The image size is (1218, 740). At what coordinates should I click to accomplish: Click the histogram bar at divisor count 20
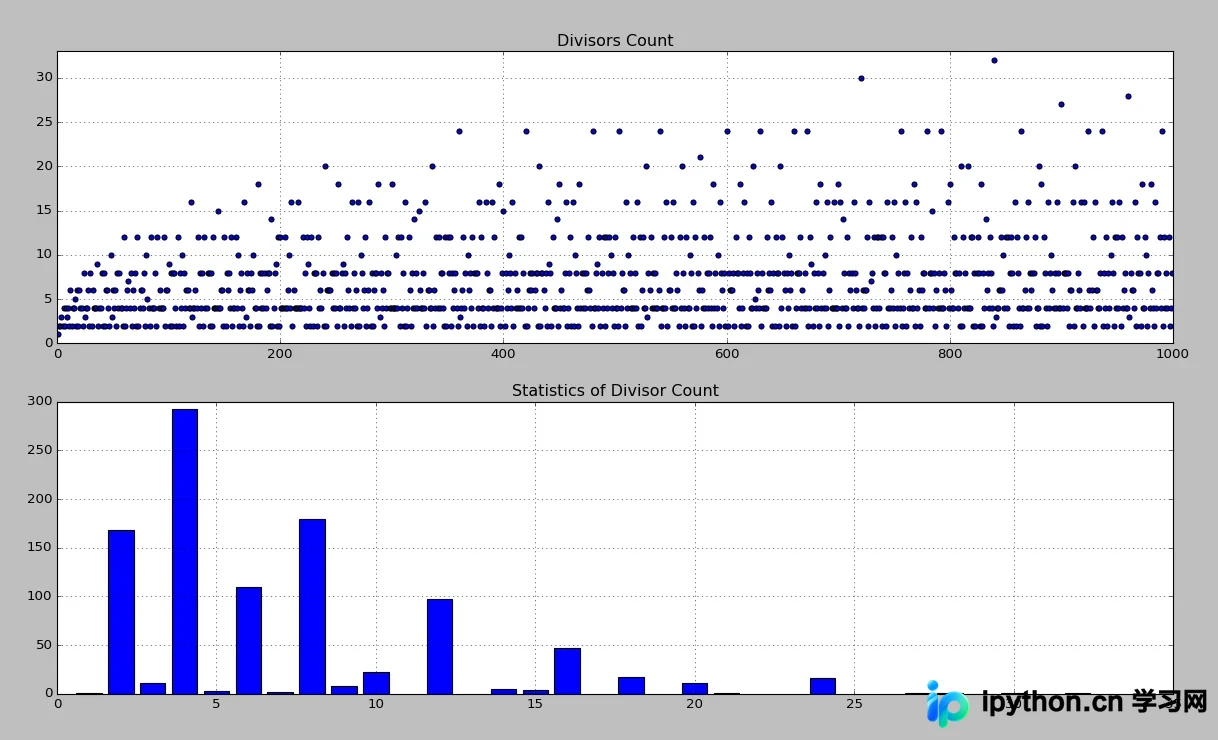pos(695,688)
